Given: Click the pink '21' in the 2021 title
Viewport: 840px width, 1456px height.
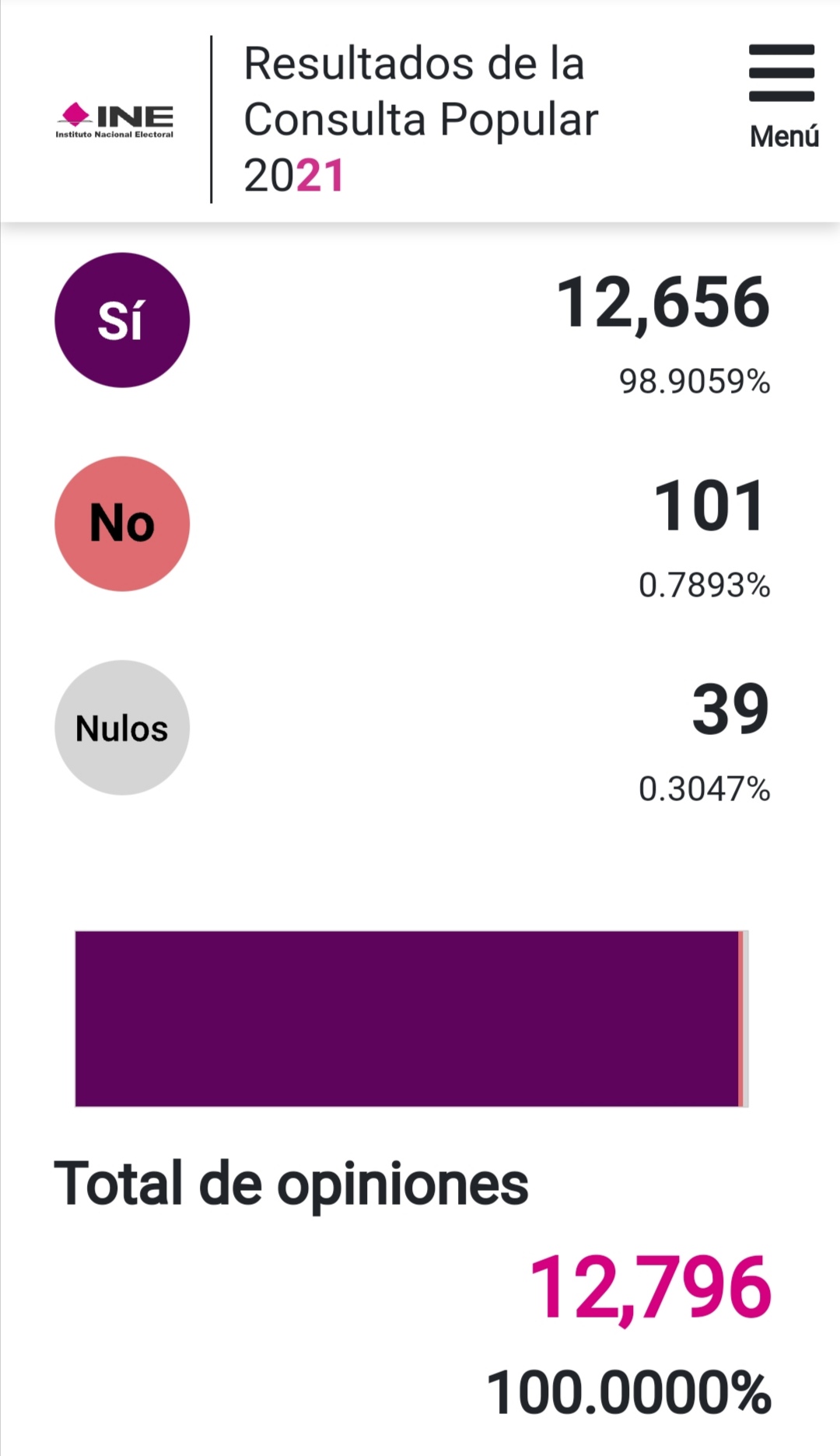Looking at the screenshot, I should (x=320, y=176).
